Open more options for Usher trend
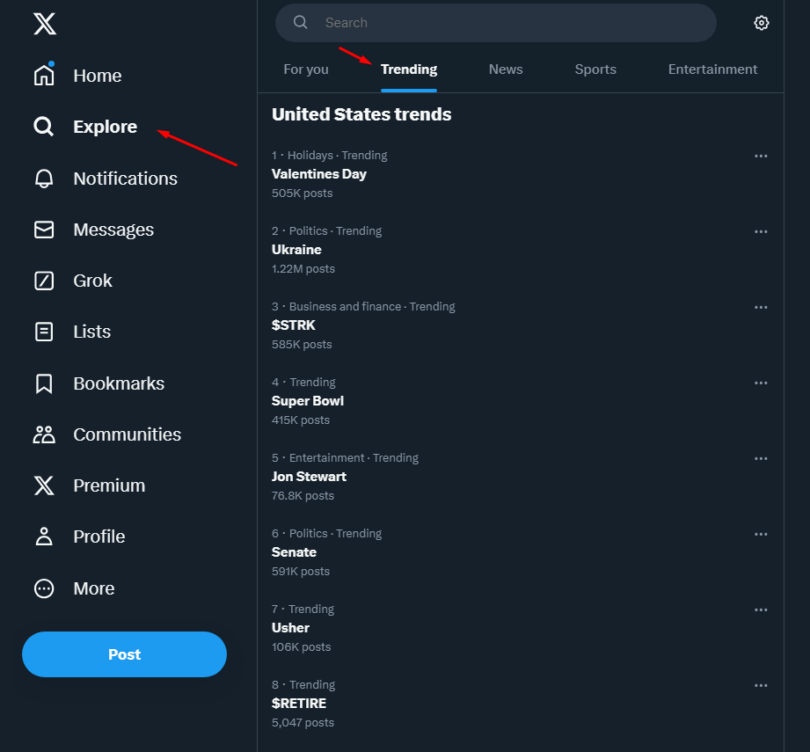This screenshot has height=752, width=810. [761, 609]
